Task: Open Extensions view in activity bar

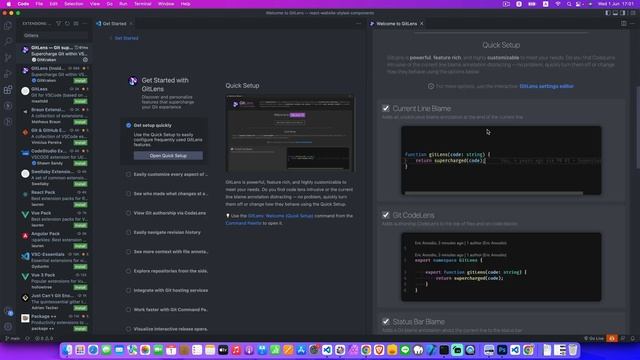Action: pos(8,90)
